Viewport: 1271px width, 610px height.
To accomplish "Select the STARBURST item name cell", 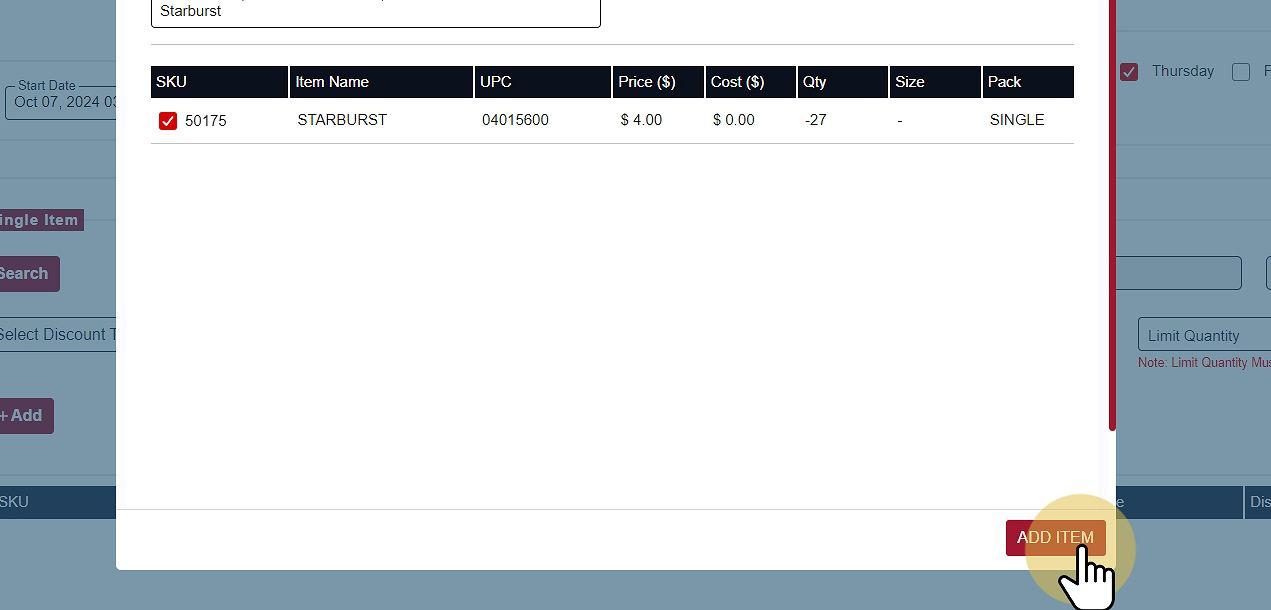I will (342, 120).
